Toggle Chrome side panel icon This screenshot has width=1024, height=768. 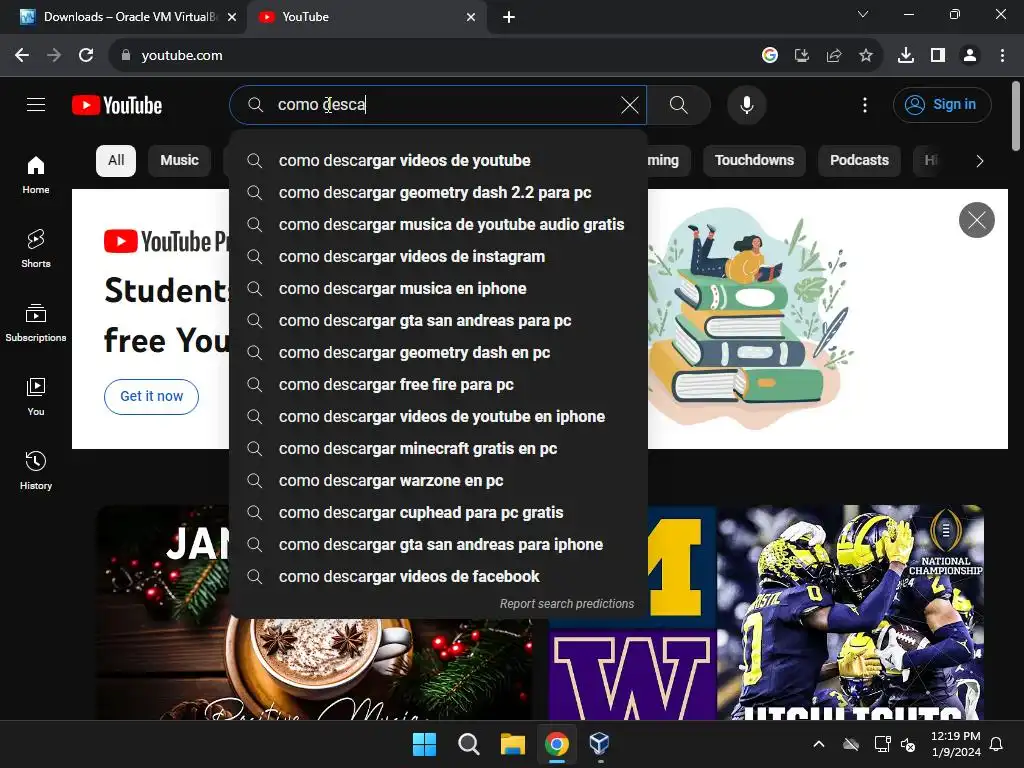point(938,56)
